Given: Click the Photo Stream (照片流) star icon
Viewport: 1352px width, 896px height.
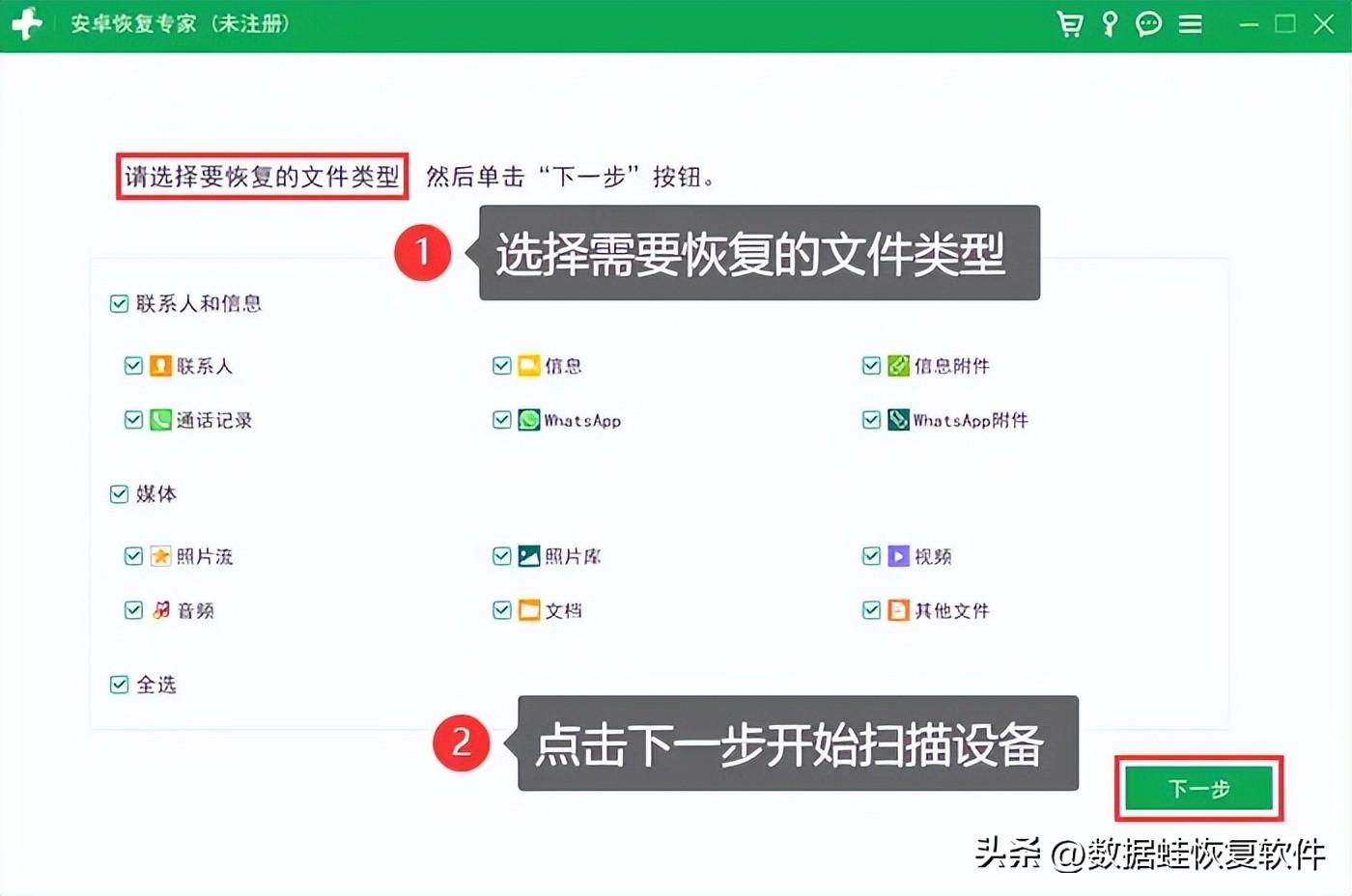Looking at the screenshot, I should [160, 556].
